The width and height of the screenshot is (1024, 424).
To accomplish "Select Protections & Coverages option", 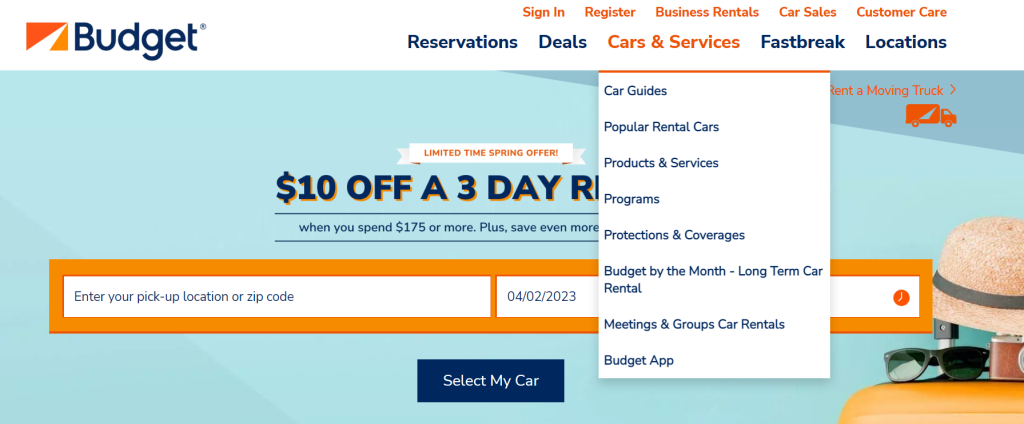I will coord(674,235).
